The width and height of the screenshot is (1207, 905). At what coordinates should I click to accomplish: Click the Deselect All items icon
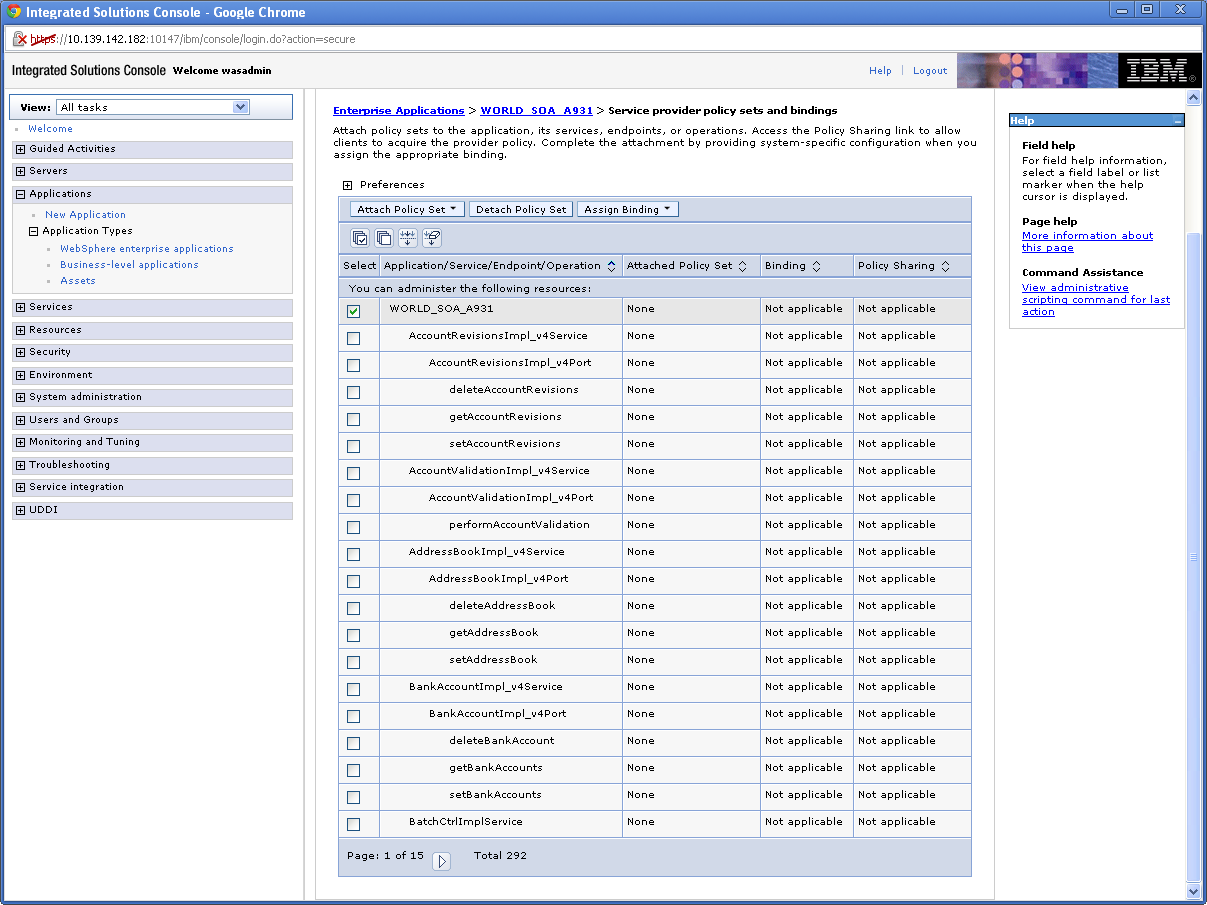pyautogui.click(x=384, y=238)
